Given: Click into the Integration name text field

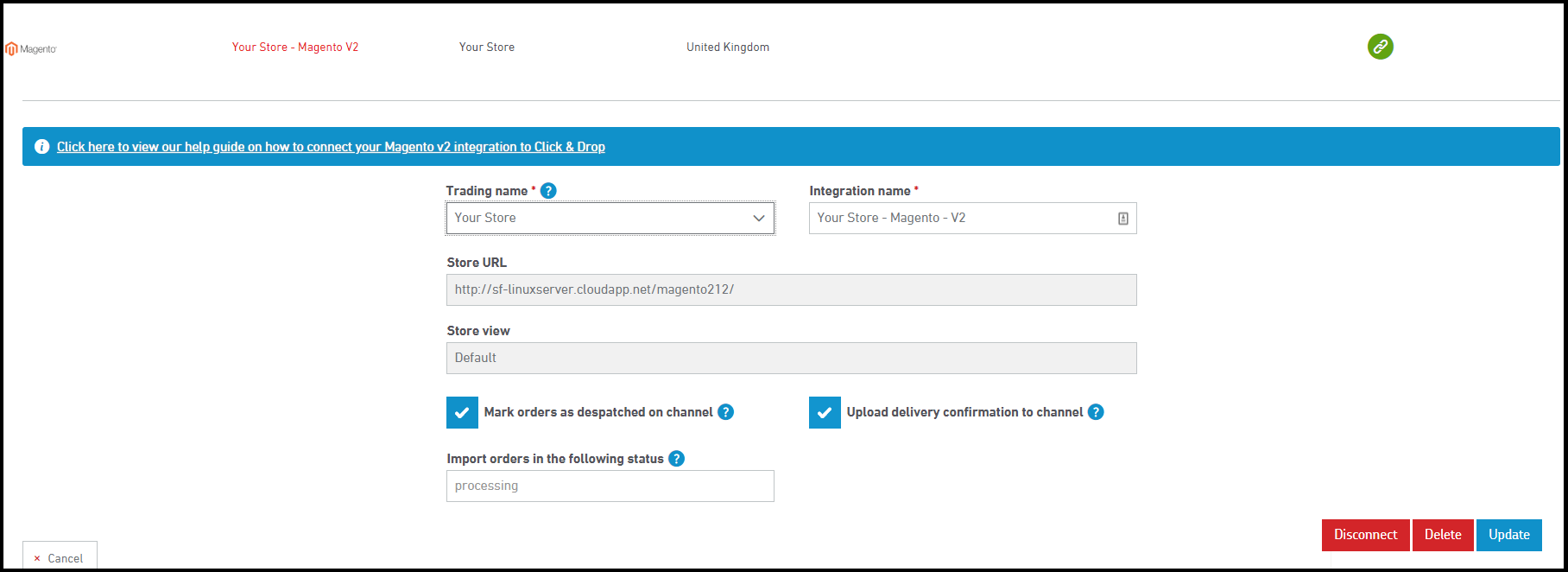Looking at the screenshot, I should 958,219.
